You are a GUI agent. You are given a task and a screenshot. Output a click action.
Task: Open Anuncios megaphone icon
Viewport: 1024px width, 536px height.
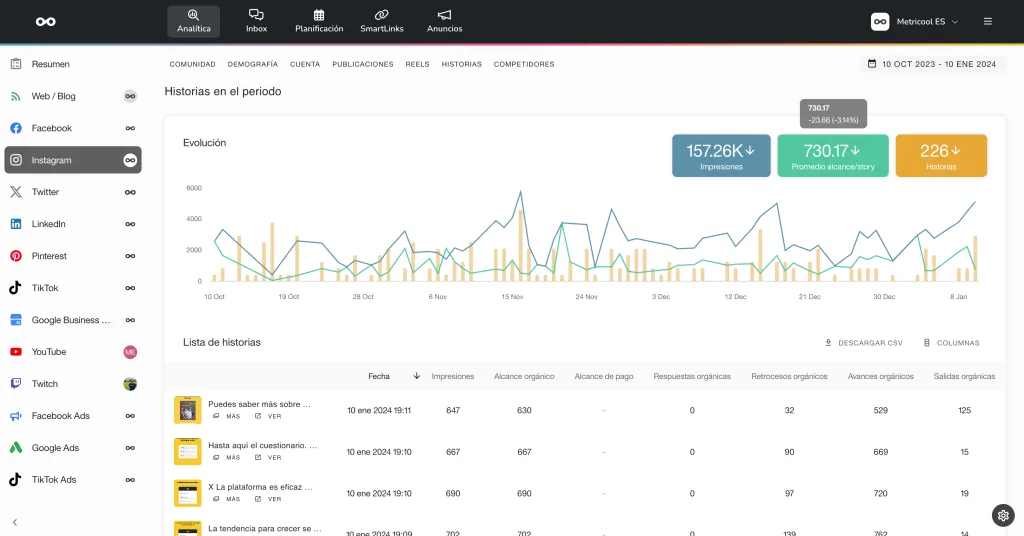pyautogui.click(x=444, y=21)
